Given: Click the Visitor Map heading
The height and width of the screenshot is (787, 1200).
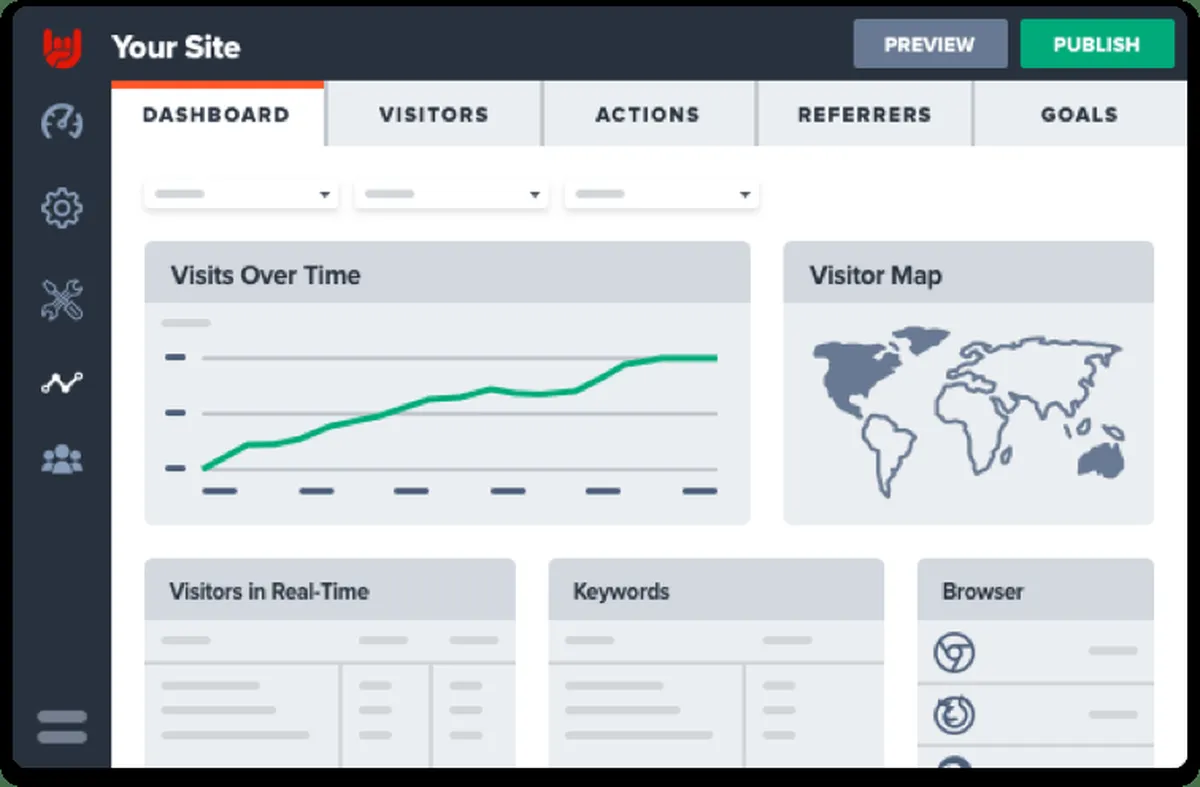Looking at the screenshot, I should point(875,275).
